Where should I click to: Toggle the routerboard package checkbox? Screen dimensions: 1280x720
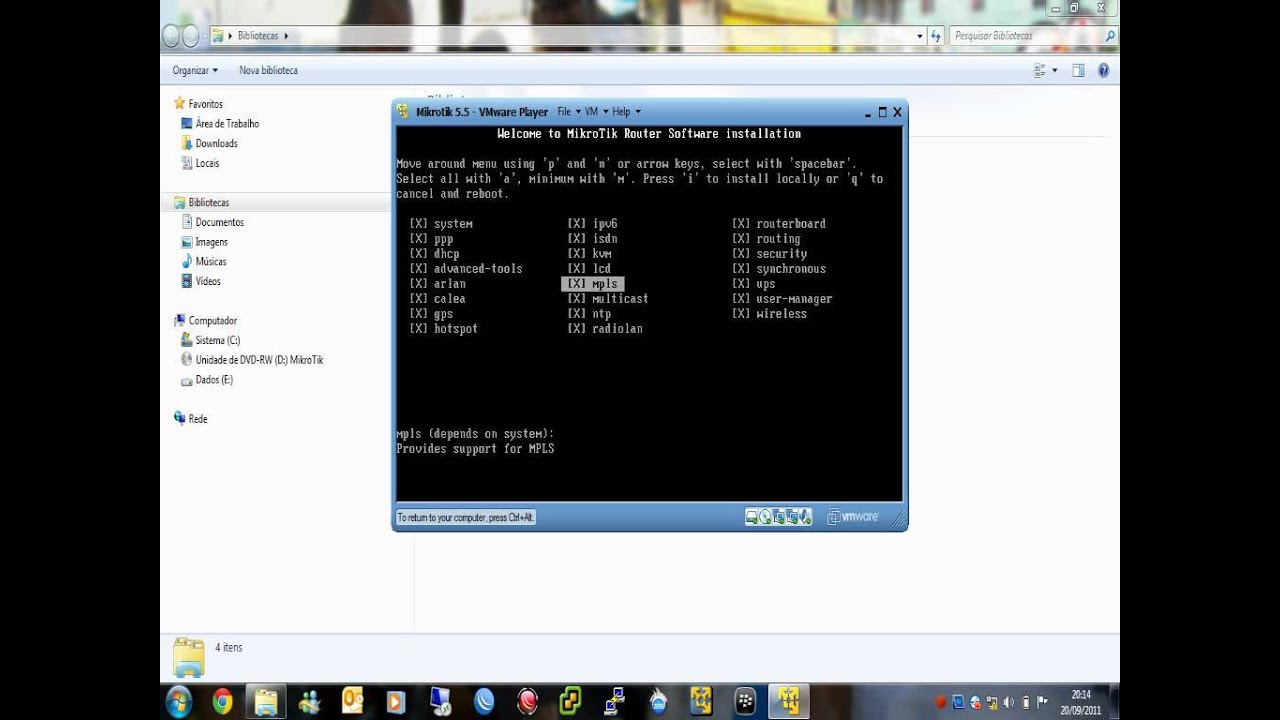[x=741, y=224]
